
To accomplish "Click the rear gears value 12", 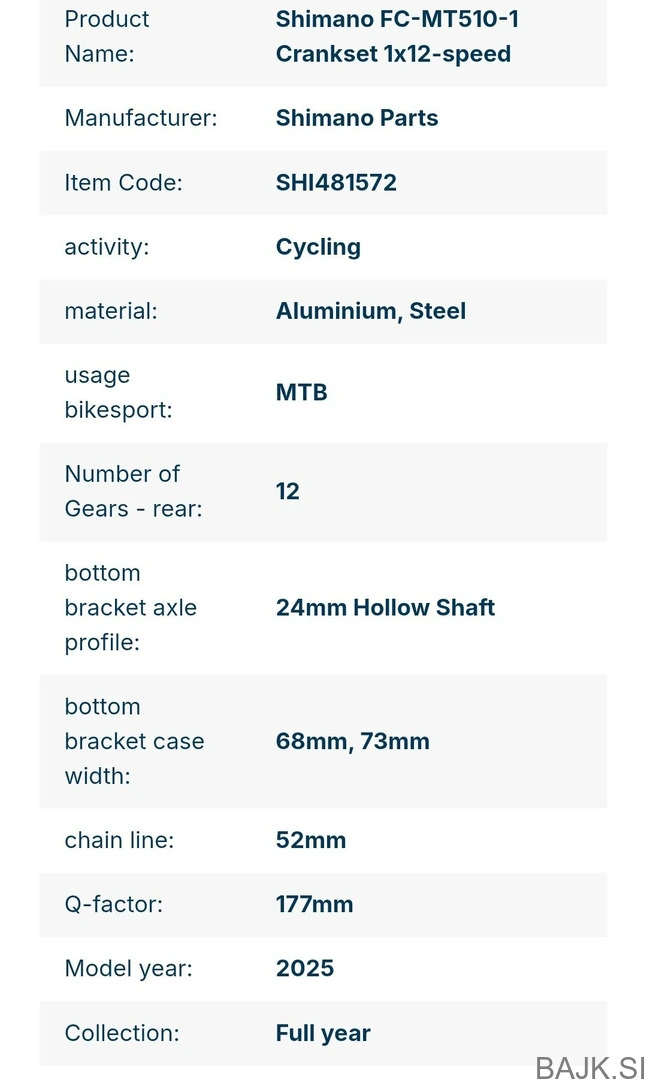I will point(288,491).
